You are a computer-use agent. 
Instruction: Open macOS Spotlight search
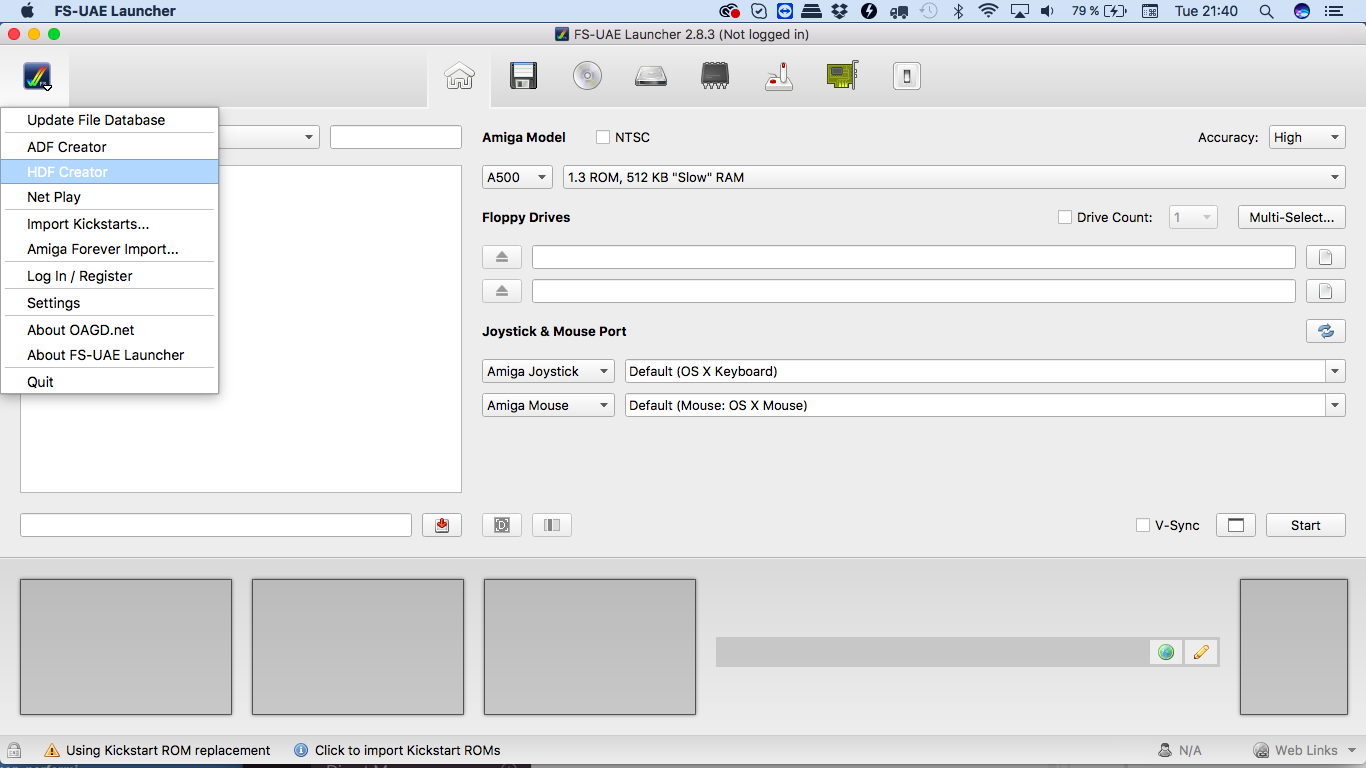pyautogui.click(x=1266, y=11)
